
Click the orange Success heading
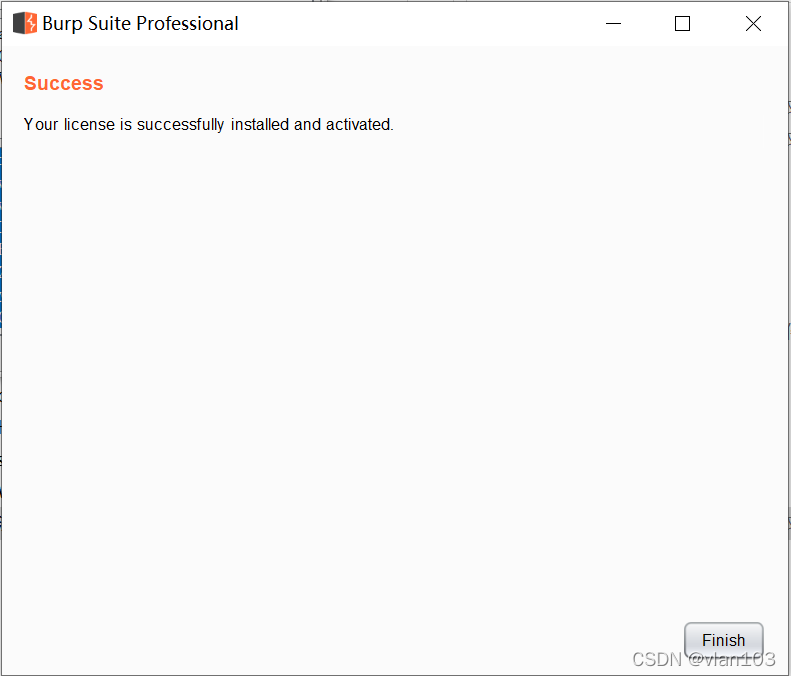64,83
